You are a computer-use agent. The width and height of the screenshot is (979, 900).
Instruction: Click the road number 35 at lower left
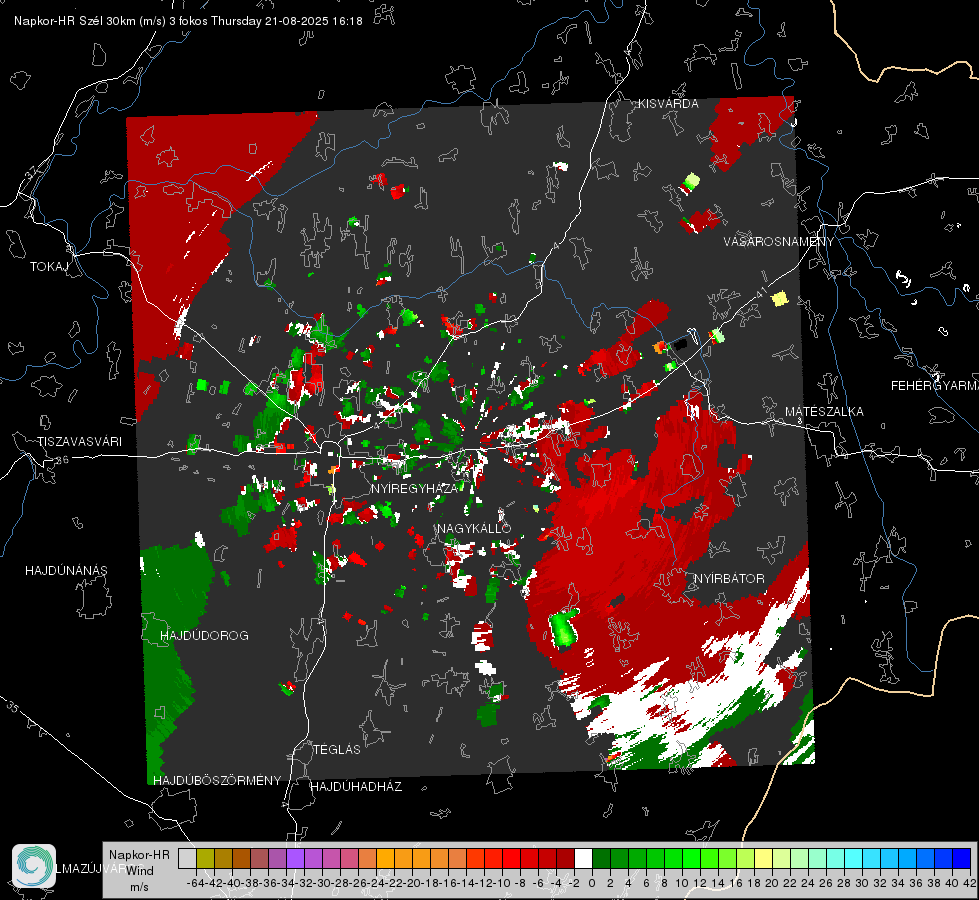coord(14,708)
